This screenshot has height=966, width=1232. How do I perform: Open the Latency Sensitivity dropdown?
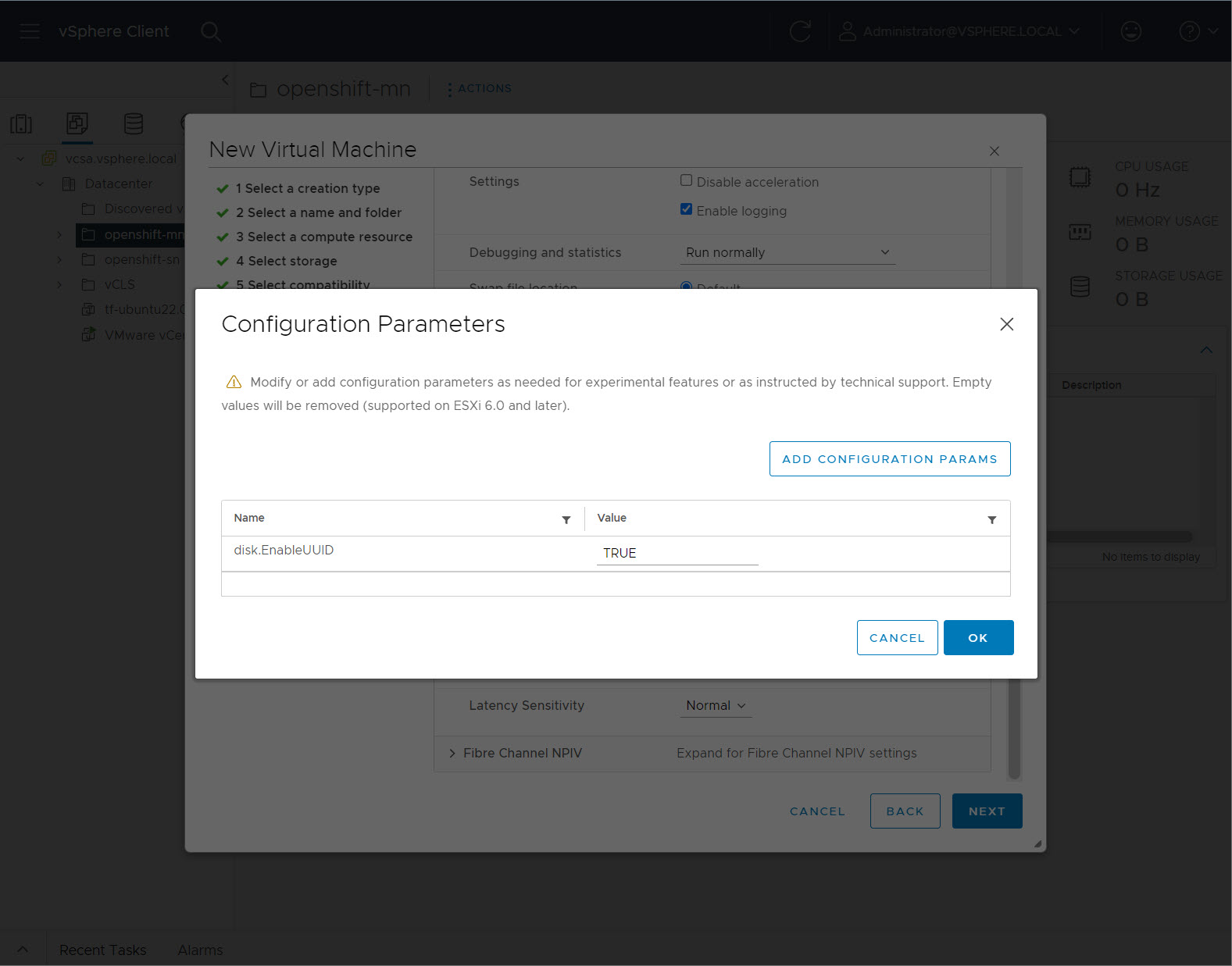coord(715,705)
